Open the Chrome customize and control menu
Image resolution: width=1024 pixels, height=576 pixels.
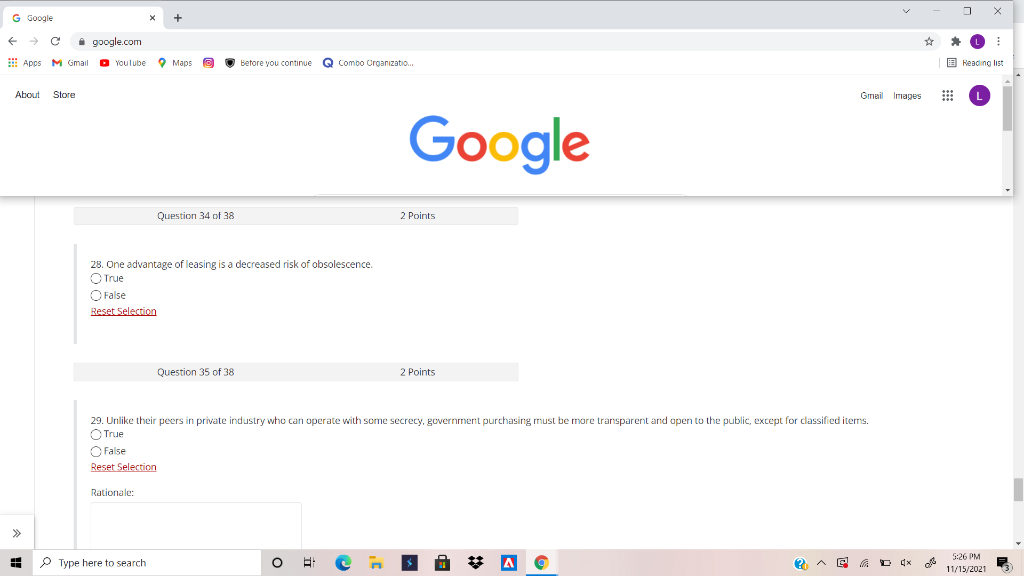tap(1000, 41)
